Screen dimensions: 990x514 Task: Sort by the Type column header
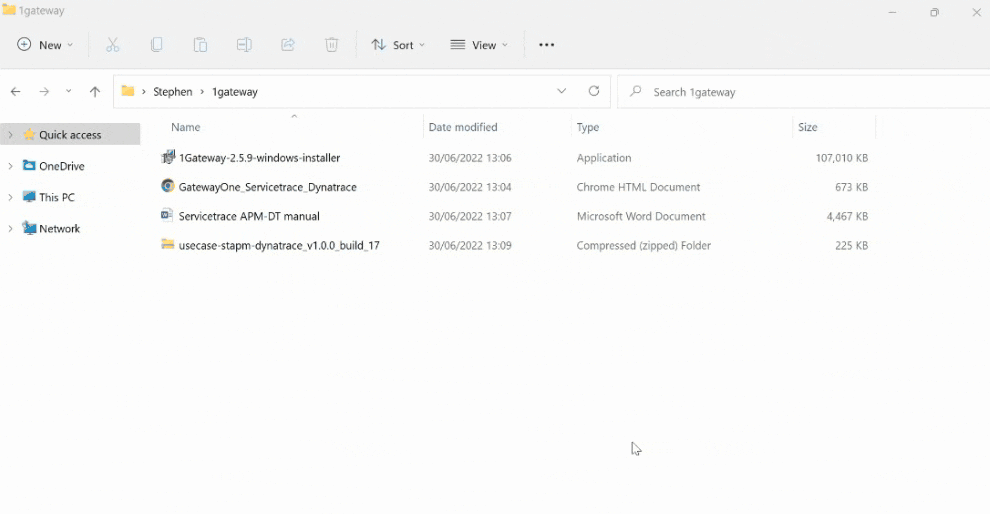[588, 127]
